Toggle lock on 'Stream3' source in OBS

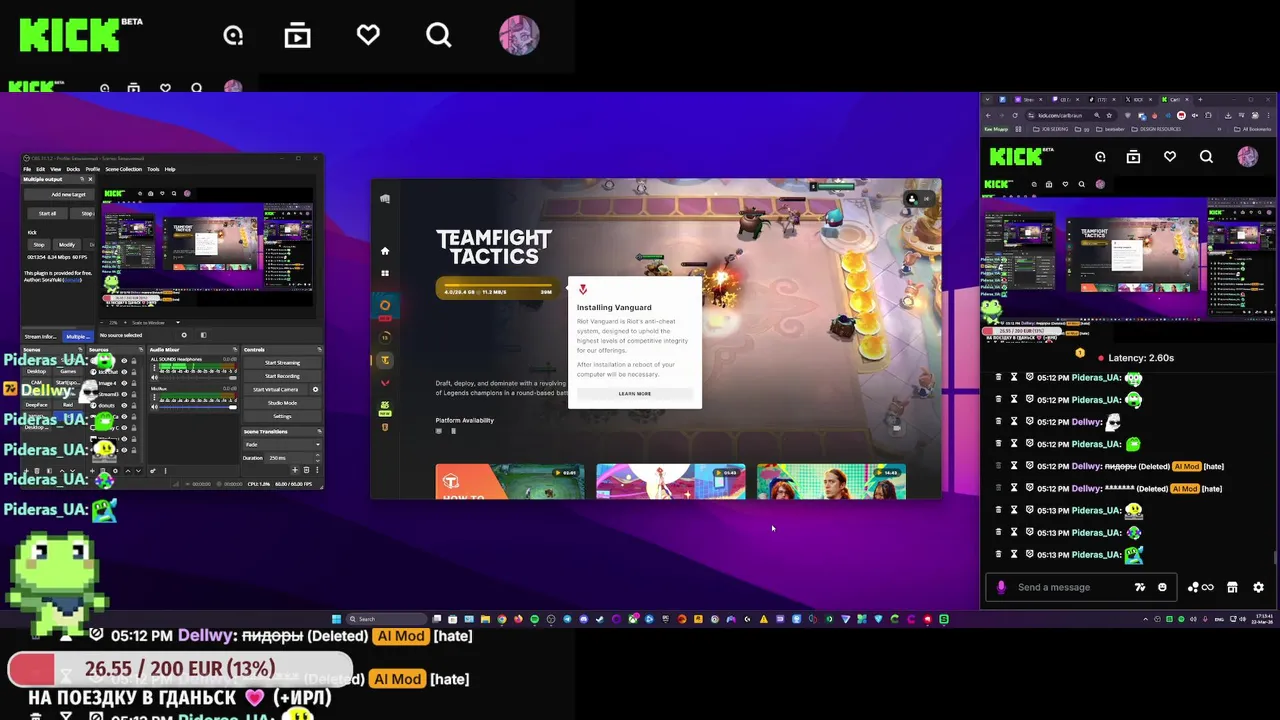click(134, 394)
